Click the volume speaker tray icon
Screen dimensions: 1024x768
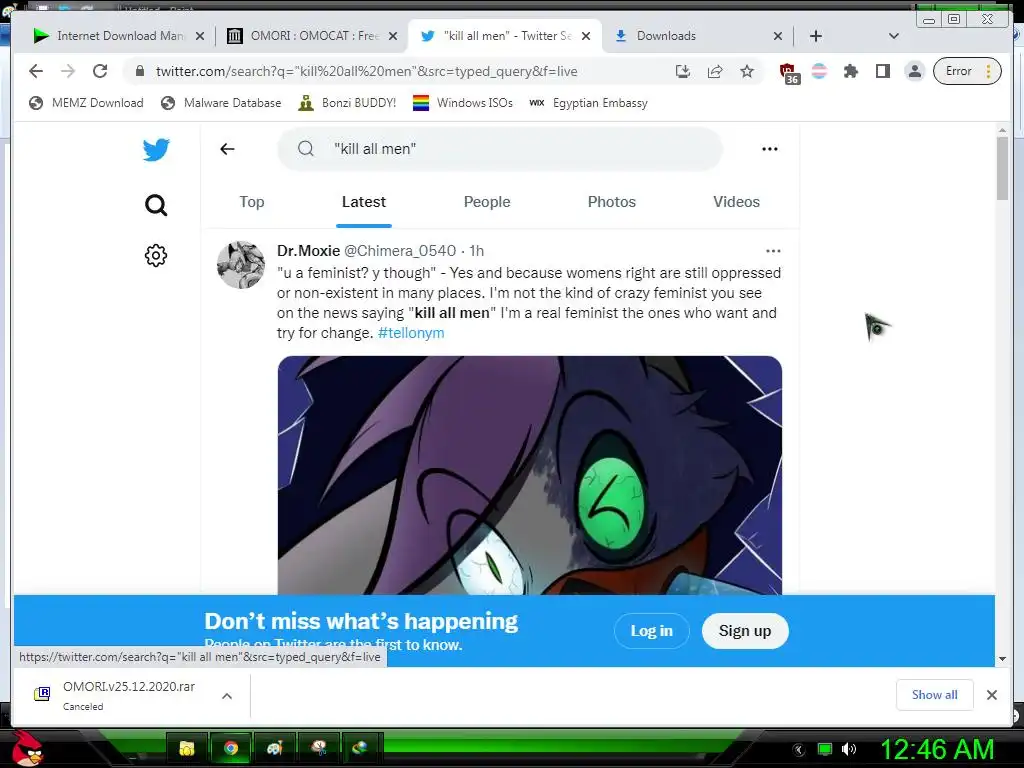[849, 749]
